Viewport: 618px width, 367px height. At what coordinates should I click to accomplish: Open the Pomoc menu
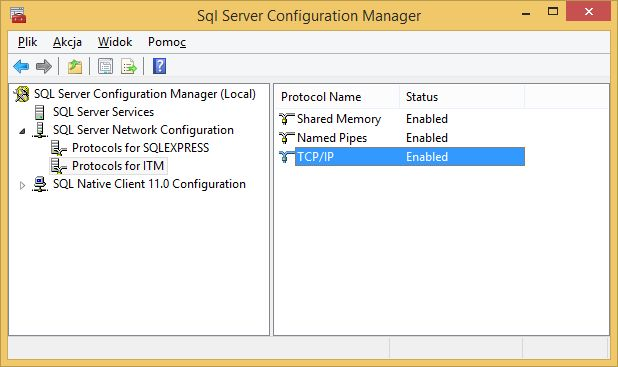pos(167,42)
